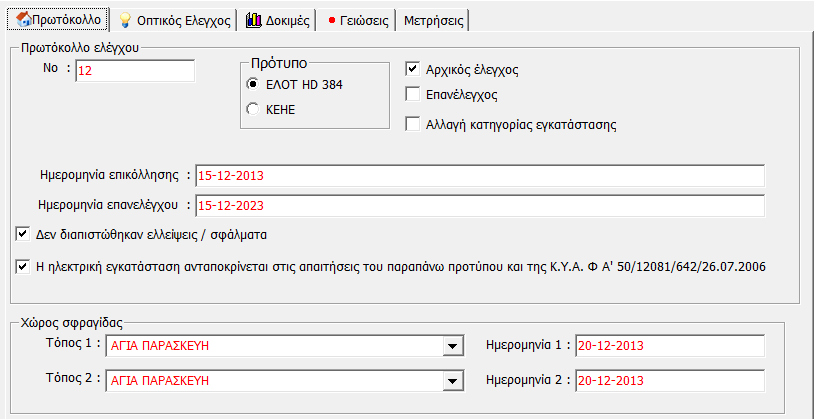Click the No protocol number field

pyautogui.click(x=134, y=70)
